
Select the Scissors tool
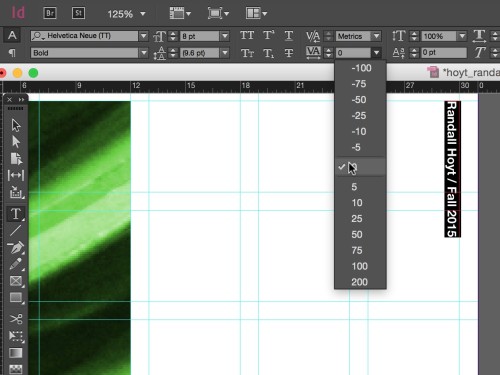[16, 319]
